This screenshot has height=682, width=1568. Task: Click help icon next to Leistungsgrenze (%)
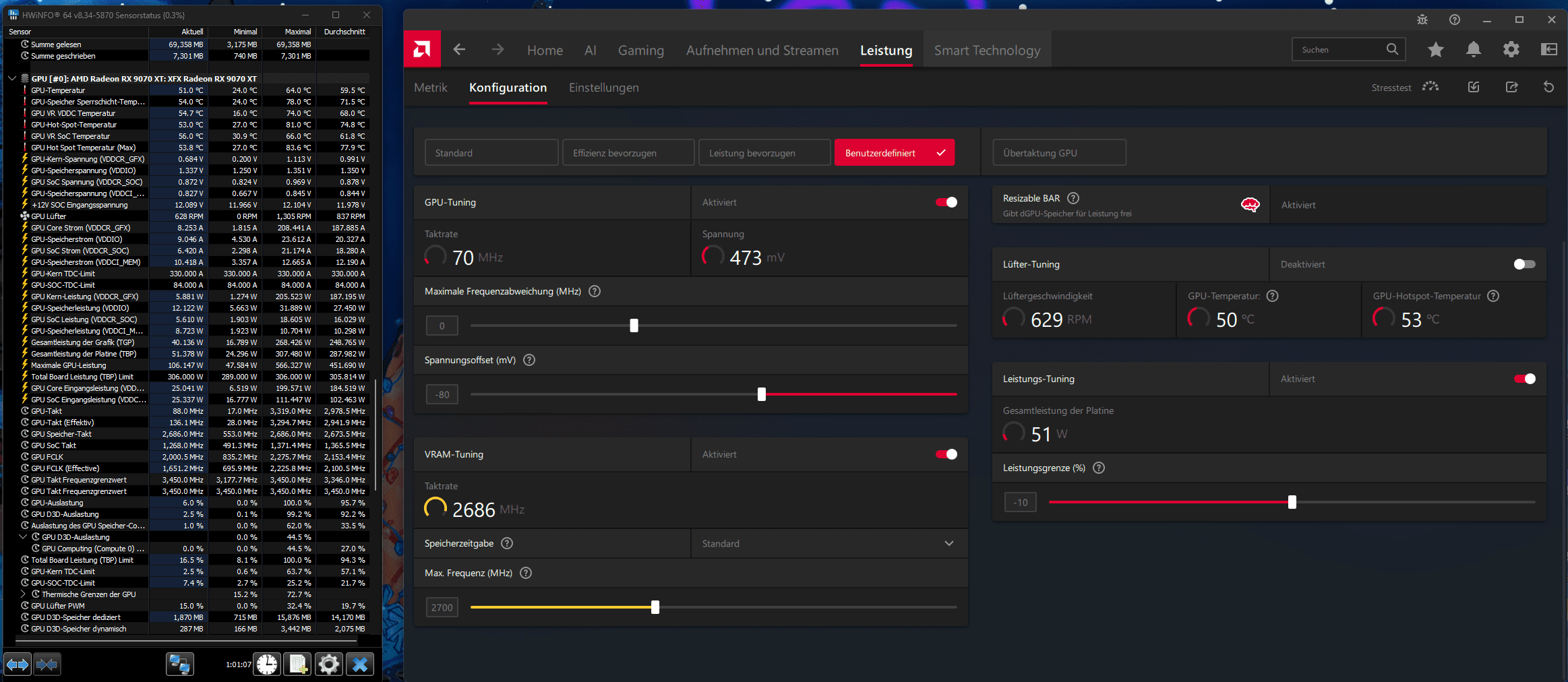point(1099,468)
